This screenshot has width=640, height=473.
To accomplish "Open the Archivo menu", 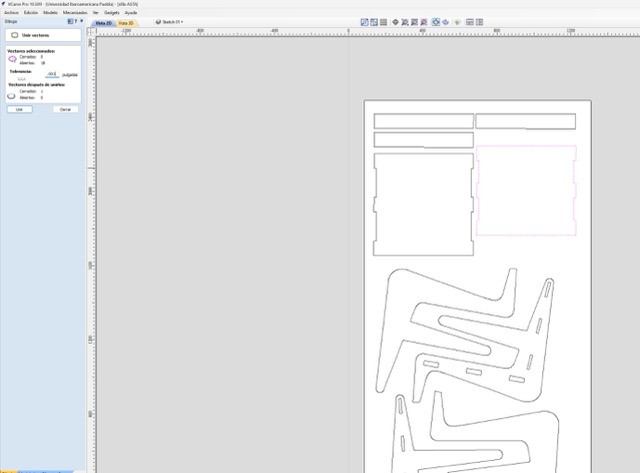I will (x=11, y=13).
